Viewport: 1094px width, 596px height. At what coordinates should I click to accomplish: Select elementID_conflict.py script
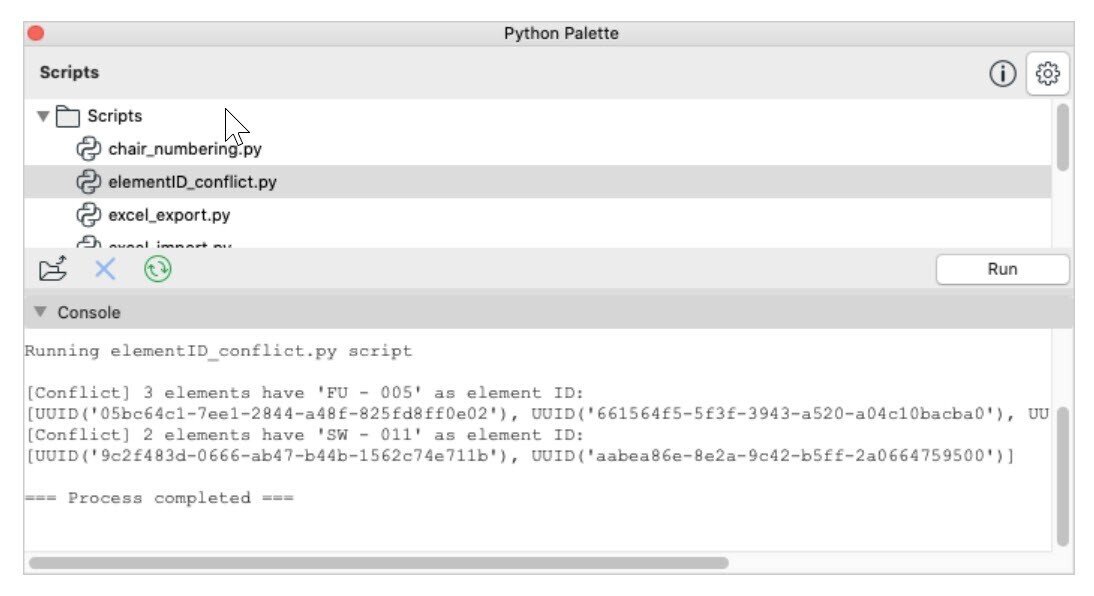192,183
